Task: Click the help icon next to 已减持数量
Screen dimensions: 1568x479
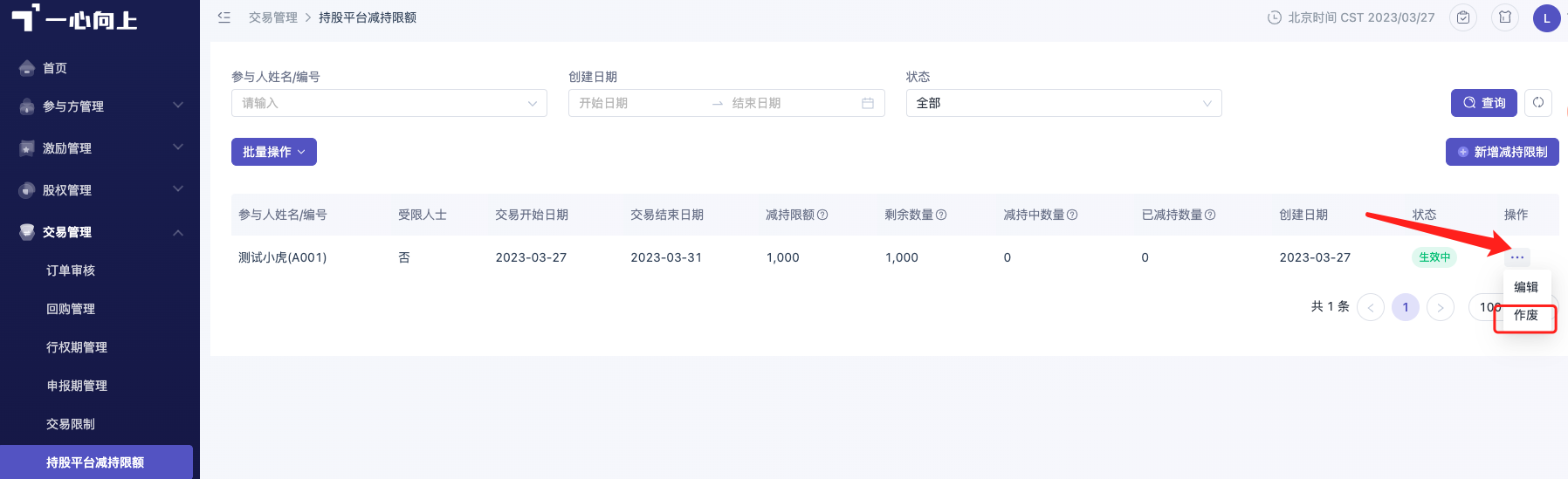Action: pyautogui.click(x=1210, y=215)
